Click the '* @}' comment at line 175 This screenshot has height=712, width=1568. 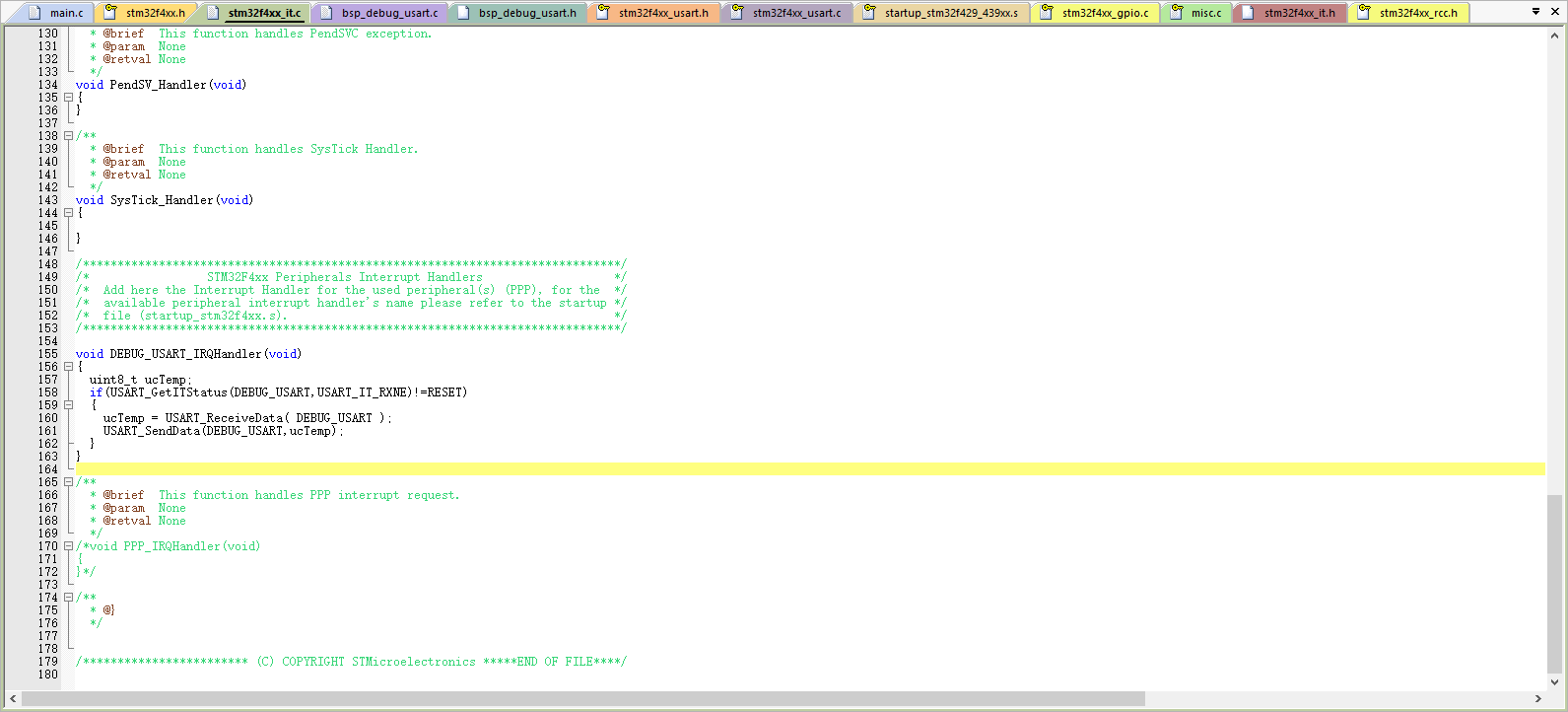103,610
